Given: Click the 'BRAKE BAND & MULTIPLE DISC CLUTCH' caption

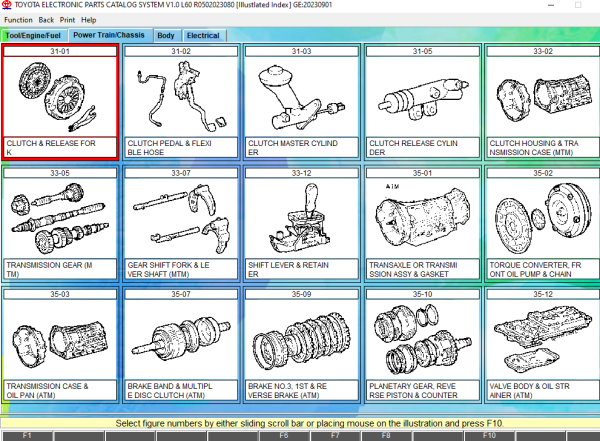Looking at the screenshot, I should coord(181,390).
